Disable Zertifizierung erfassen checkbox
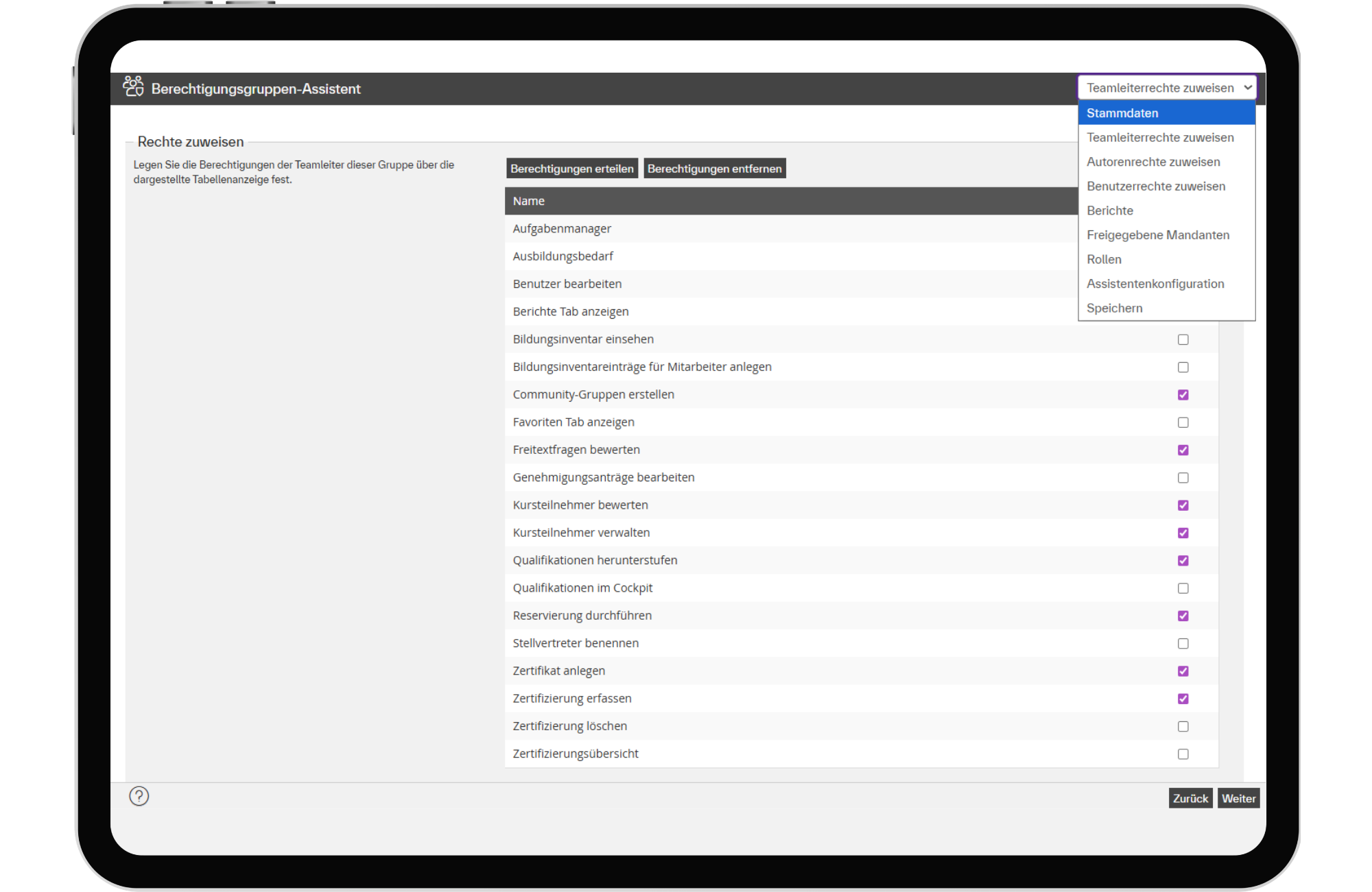The width and height of the screenshot is (1372, 892). (1183, 699)
